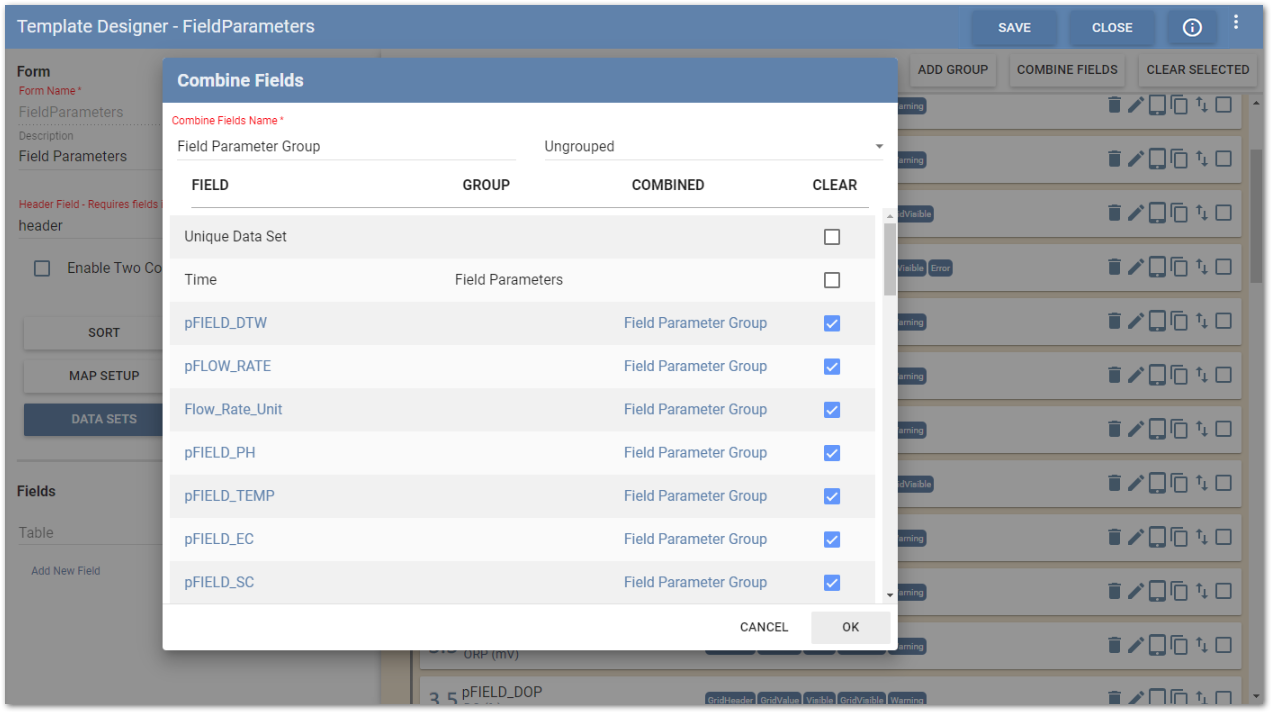Viewport: 1272px width, 713px height.
Task: Edit the ORP (mV) field row
Action: pyautogui.click(x=1136, y=645)
